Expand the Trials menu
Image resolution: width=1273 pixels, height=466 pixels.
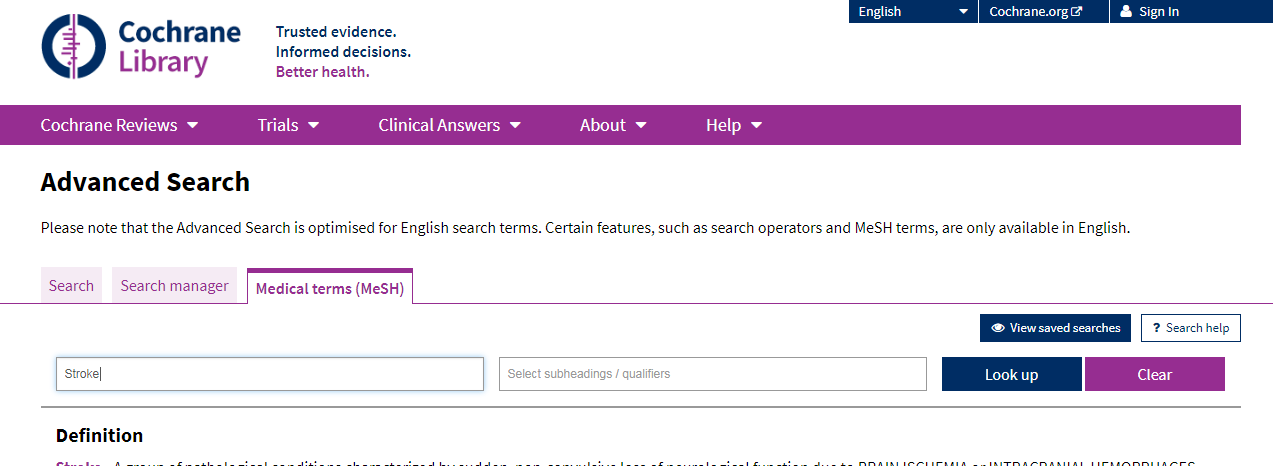[x=288, y=125]
